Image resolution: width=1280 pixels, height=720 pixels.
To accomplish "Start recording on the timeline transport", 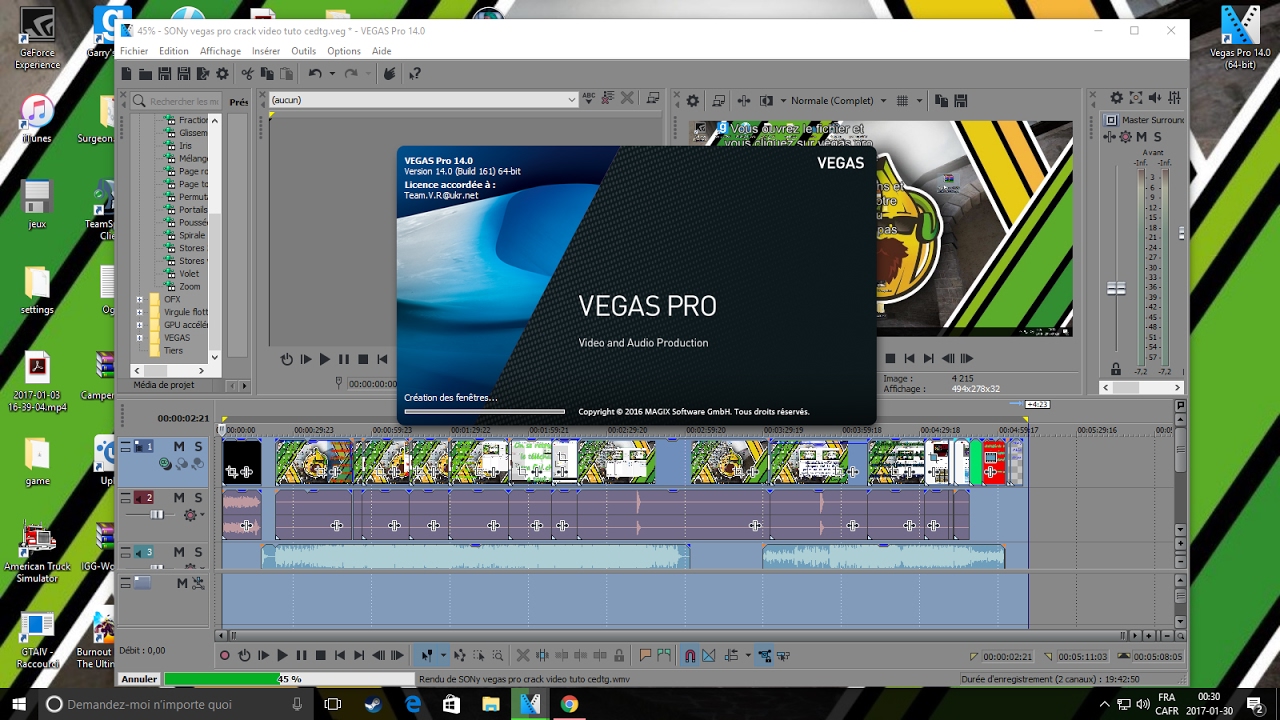I will pyautogui.click(x=225, y=656).
